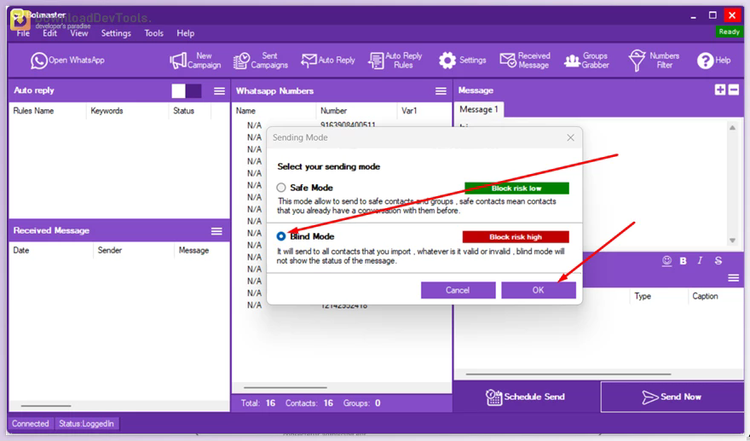Image resolution: width=750 pixels, height=441 pixels.
Task: Open the Auto Reply toolbar item
Action: coord(328,60)
